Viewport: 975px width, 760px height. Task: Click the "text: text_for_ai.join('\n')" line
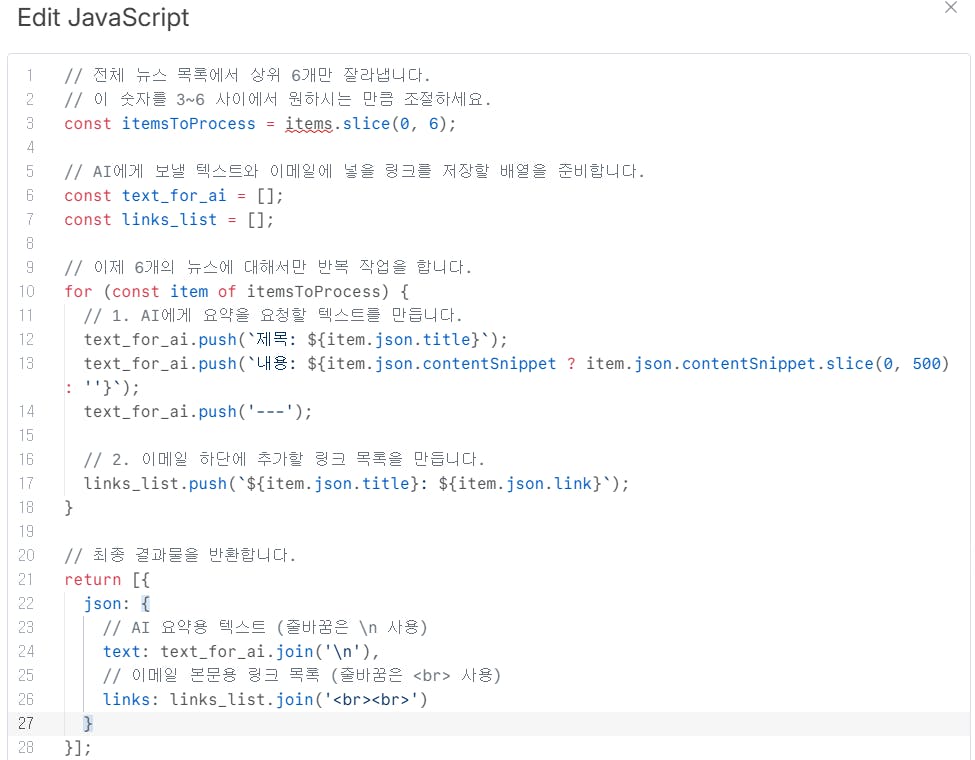(x=241, y=652)
